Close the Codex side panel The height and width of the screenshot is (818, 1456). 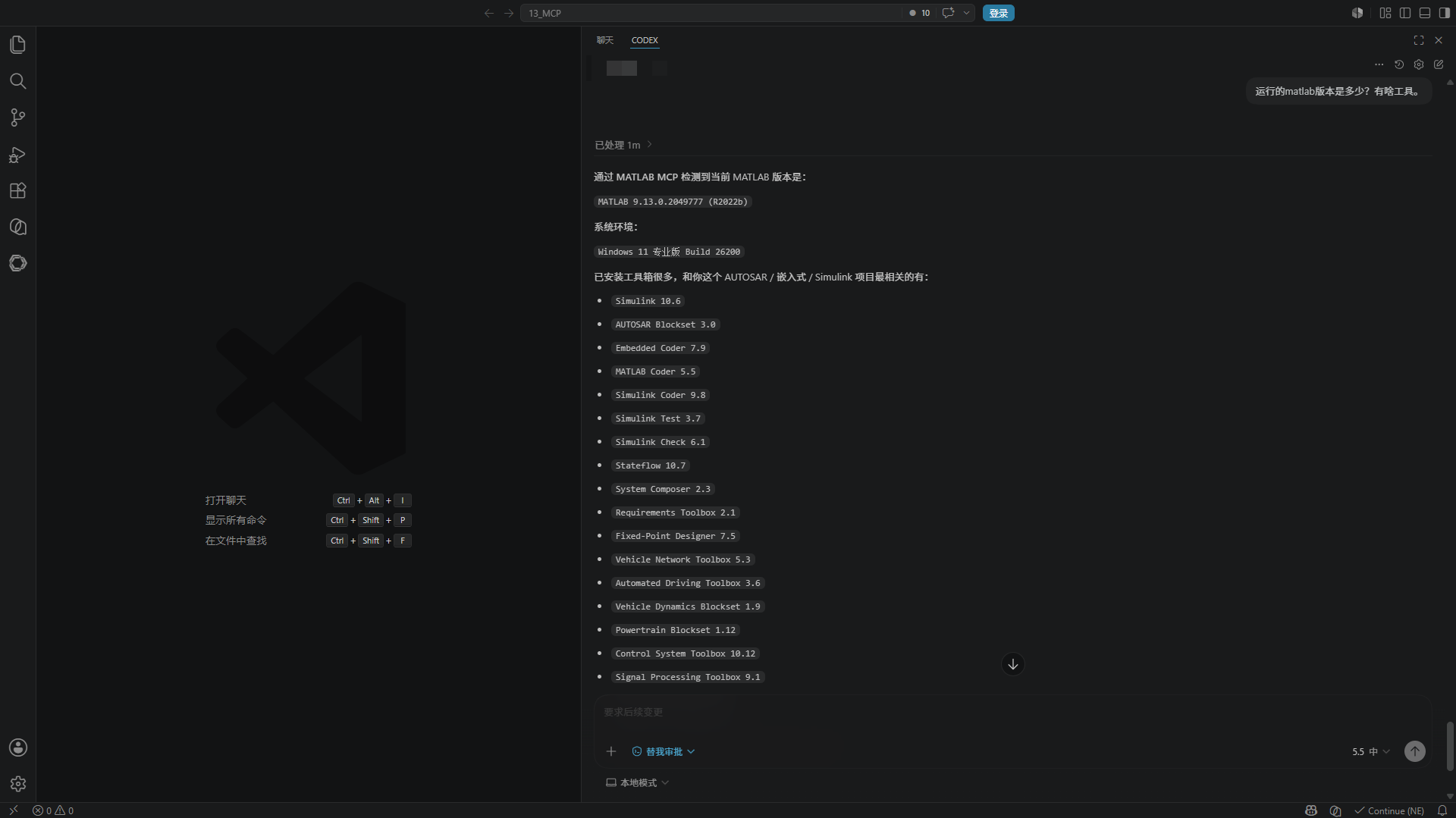click(x=1439, y=40)
